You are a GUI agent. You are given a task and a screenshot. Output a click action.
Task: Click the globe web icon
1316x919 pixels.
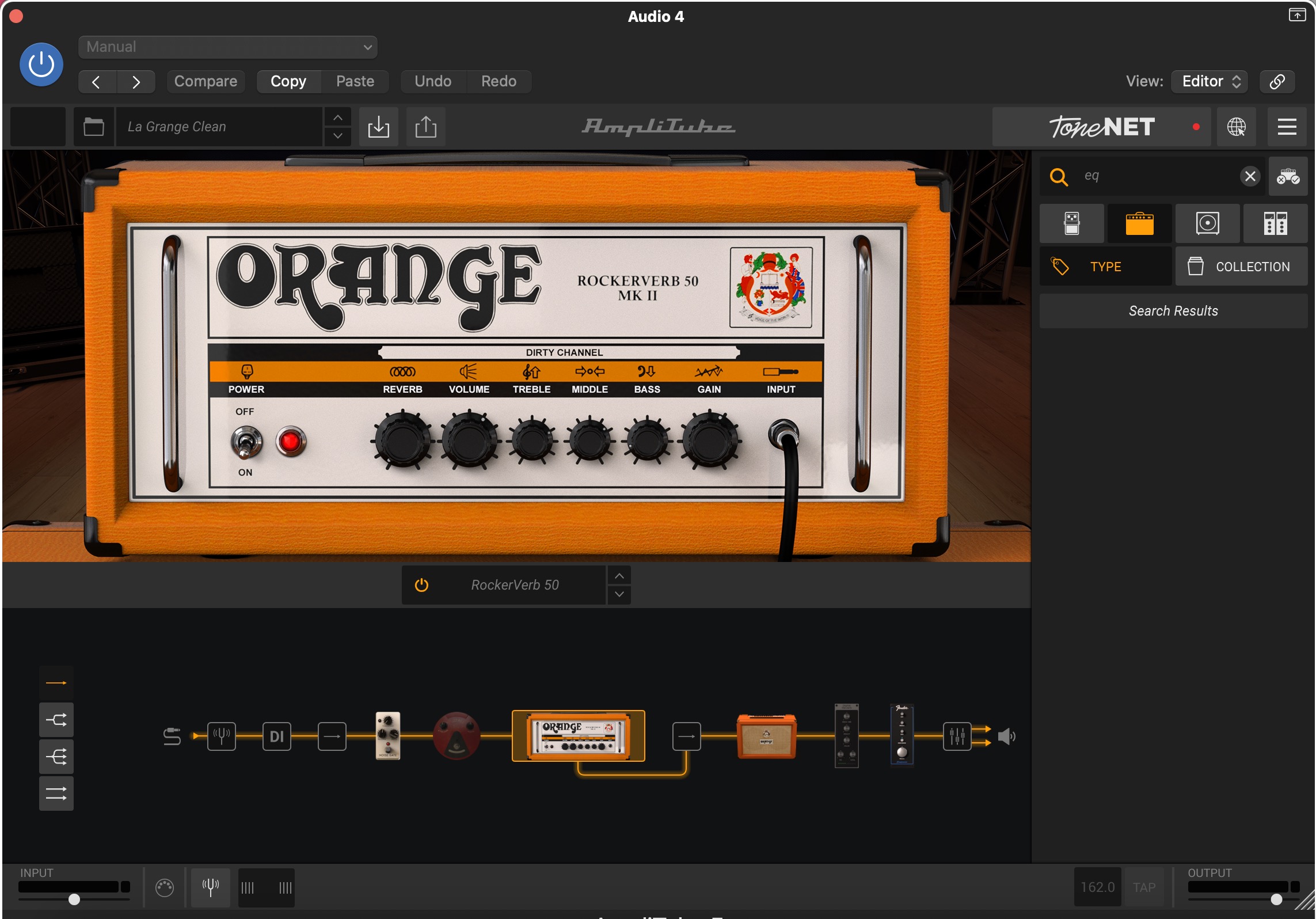click(1236, 127)
